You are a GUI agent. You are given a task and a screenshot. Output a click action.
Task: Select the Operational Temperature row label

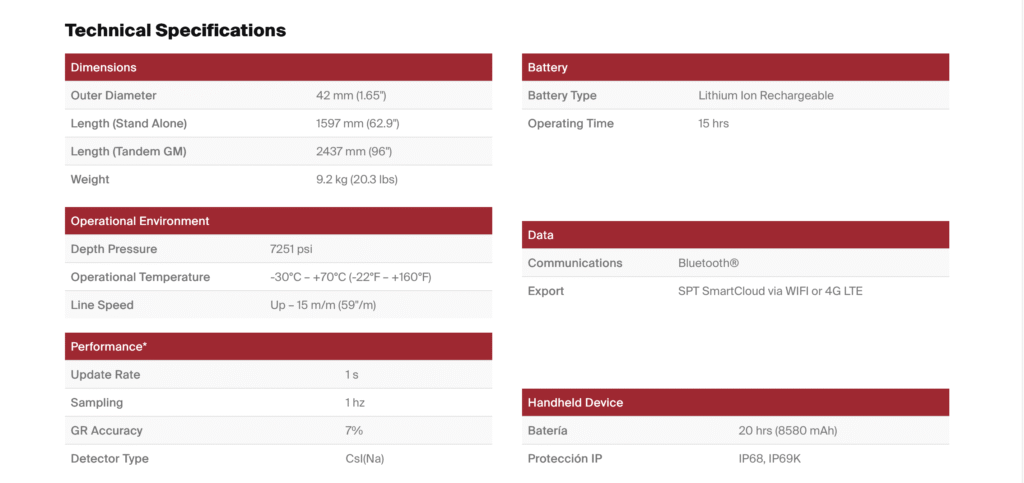tap(140, 277)
